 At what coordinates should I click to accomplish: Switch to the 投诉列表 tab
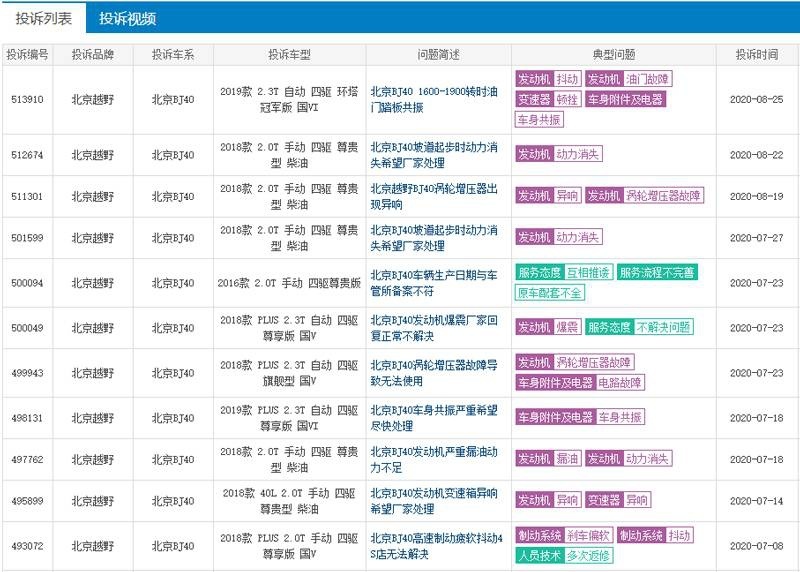43,18
